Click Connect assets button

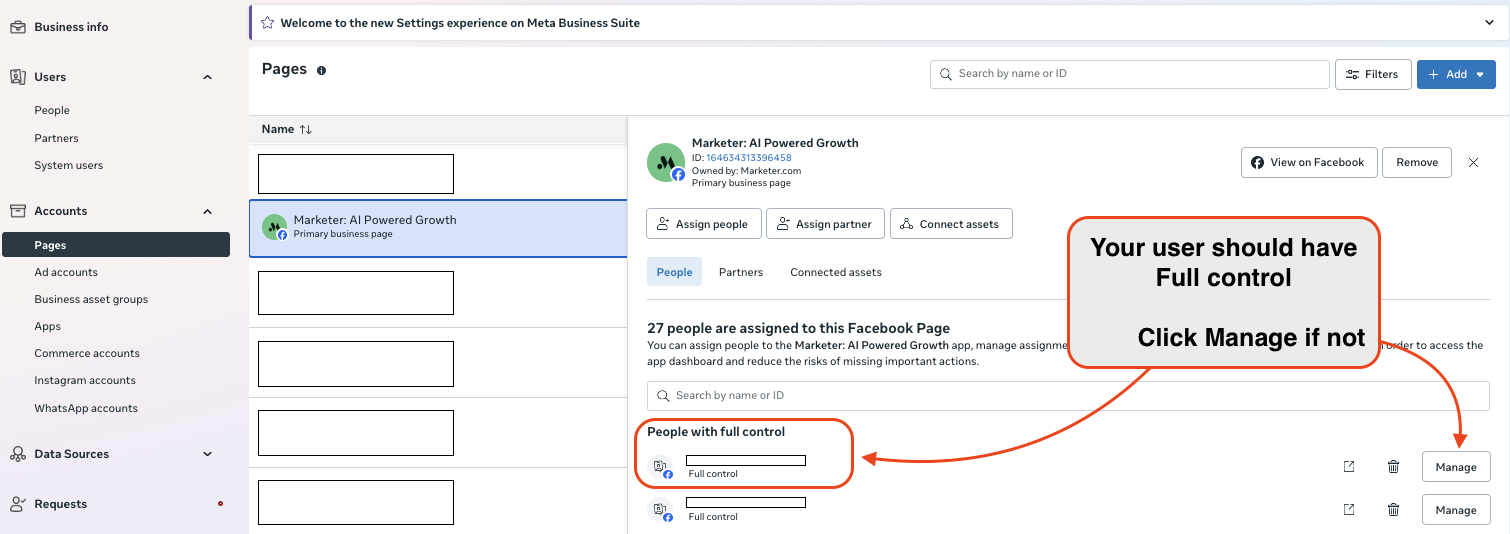[x=951, y=224]
